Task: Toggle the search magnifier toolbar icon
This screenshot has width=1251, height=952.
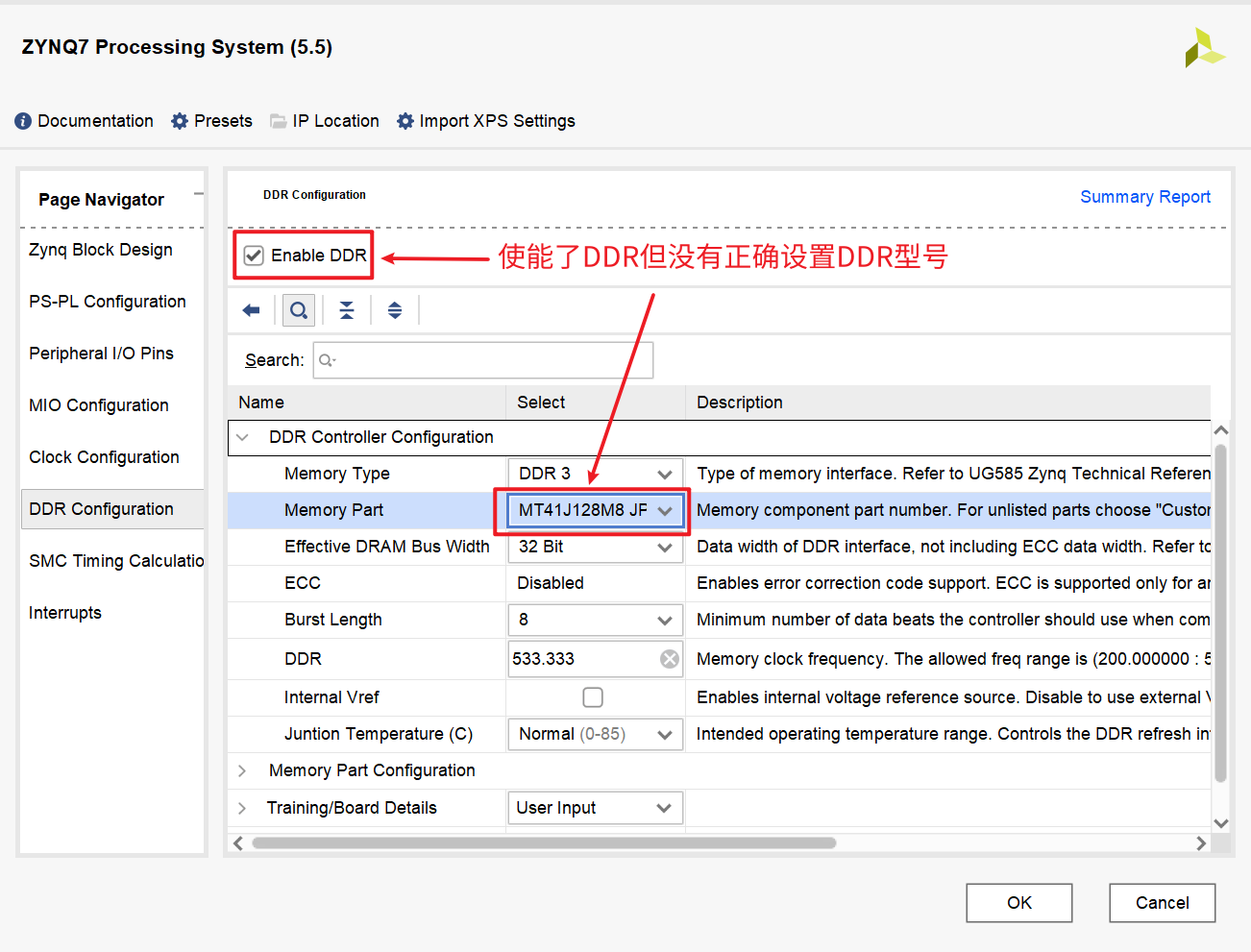Action: (x=299, y=310)
